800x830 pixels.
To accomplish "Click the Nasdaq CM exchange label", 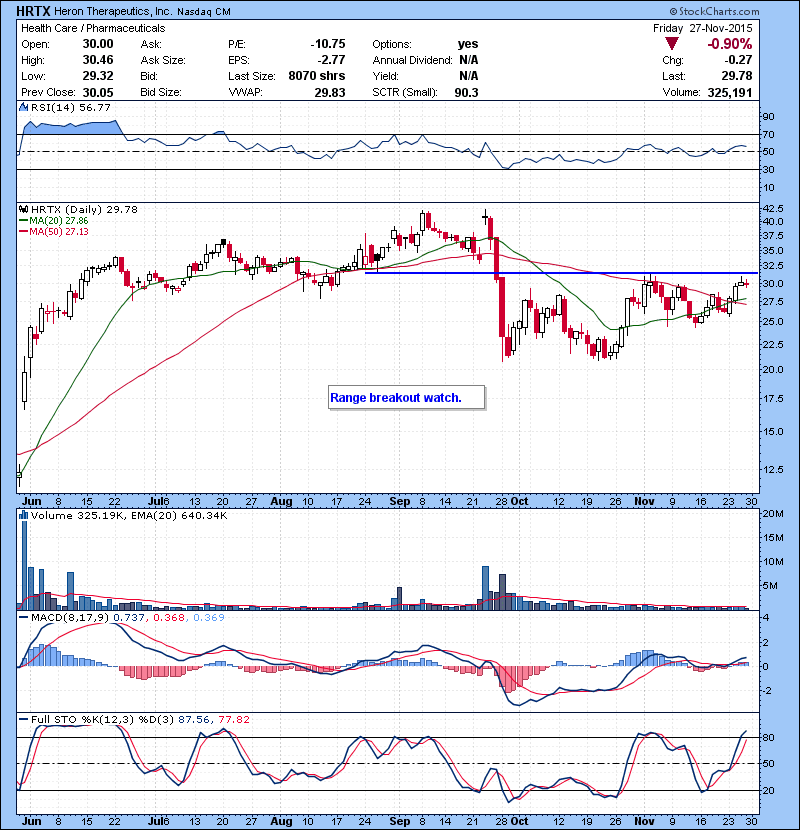I will [204, 12].
